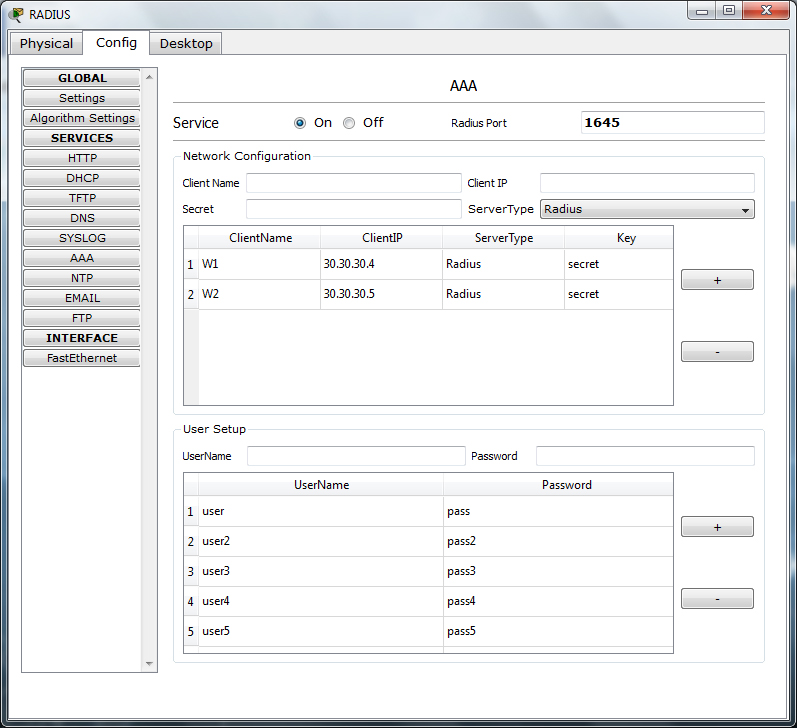
Task: Click the Client Name input field
Action: click(x=354, y=183)
